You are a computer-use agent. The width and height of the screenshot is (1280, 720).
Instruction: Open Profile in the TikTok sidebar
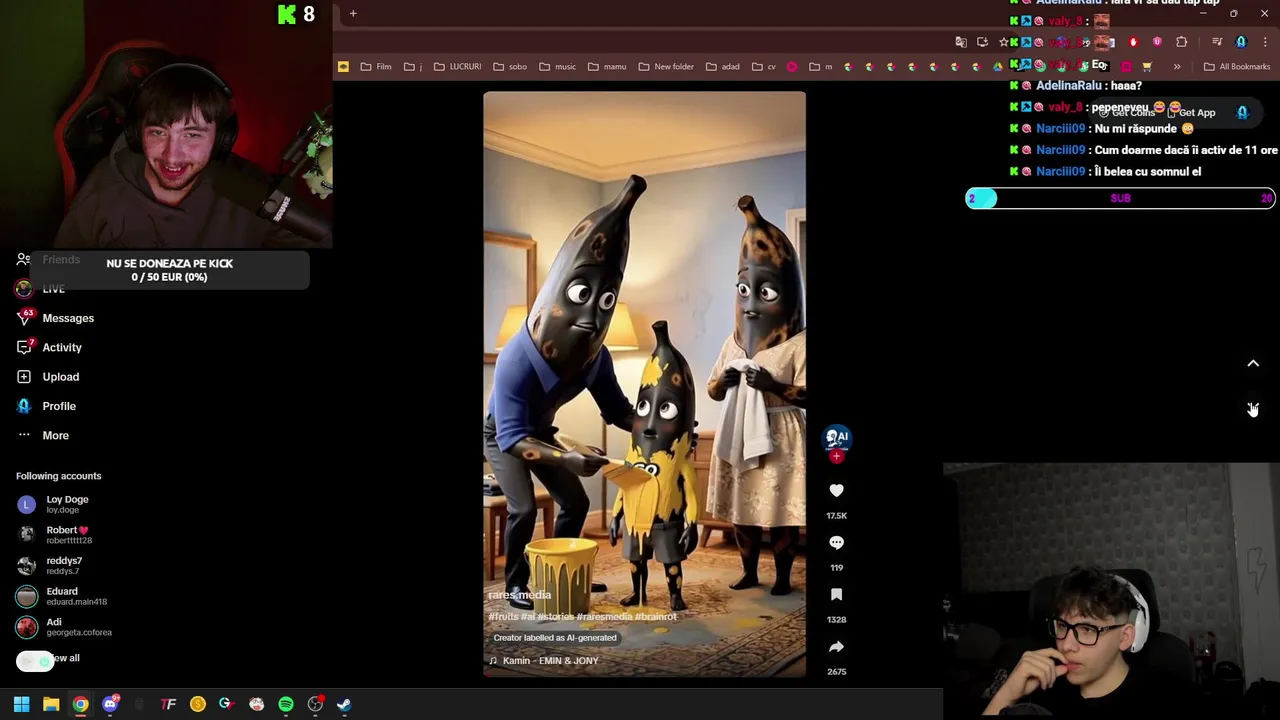click(59, 406)
